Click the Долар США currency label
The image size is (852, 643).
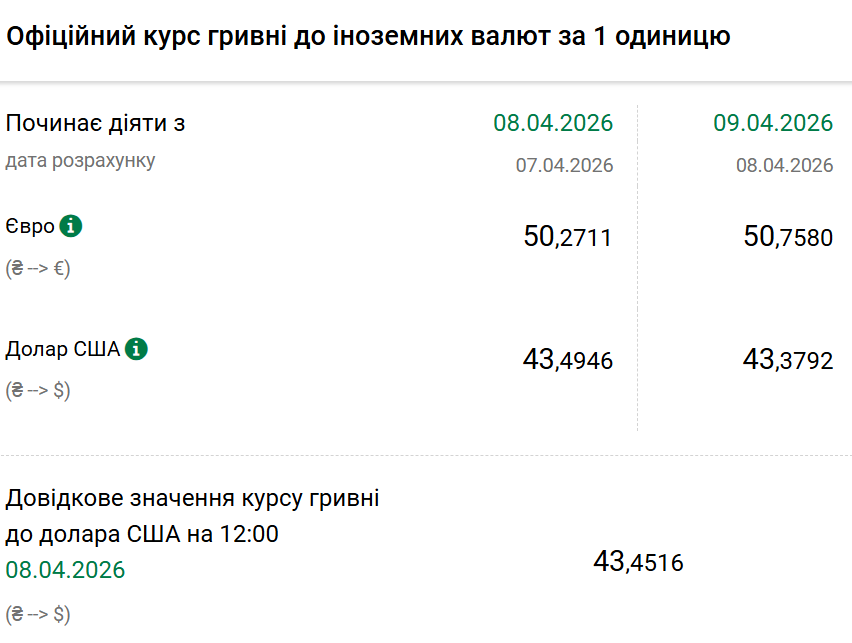tap(63, 350)
